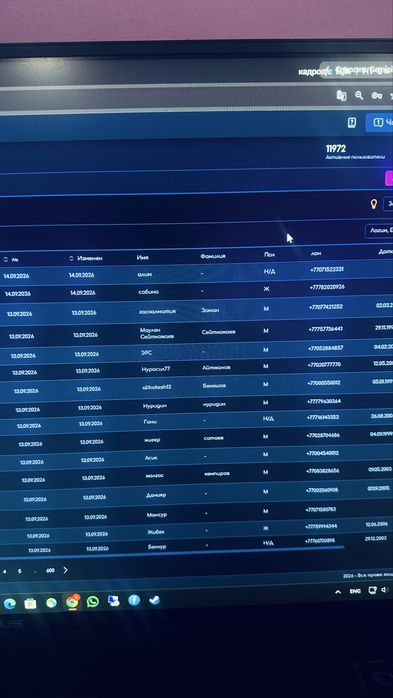Click the search field starting with 'Логин'
Image resolution: width=393 pixels, height=698 pixels.
(379, 231)
